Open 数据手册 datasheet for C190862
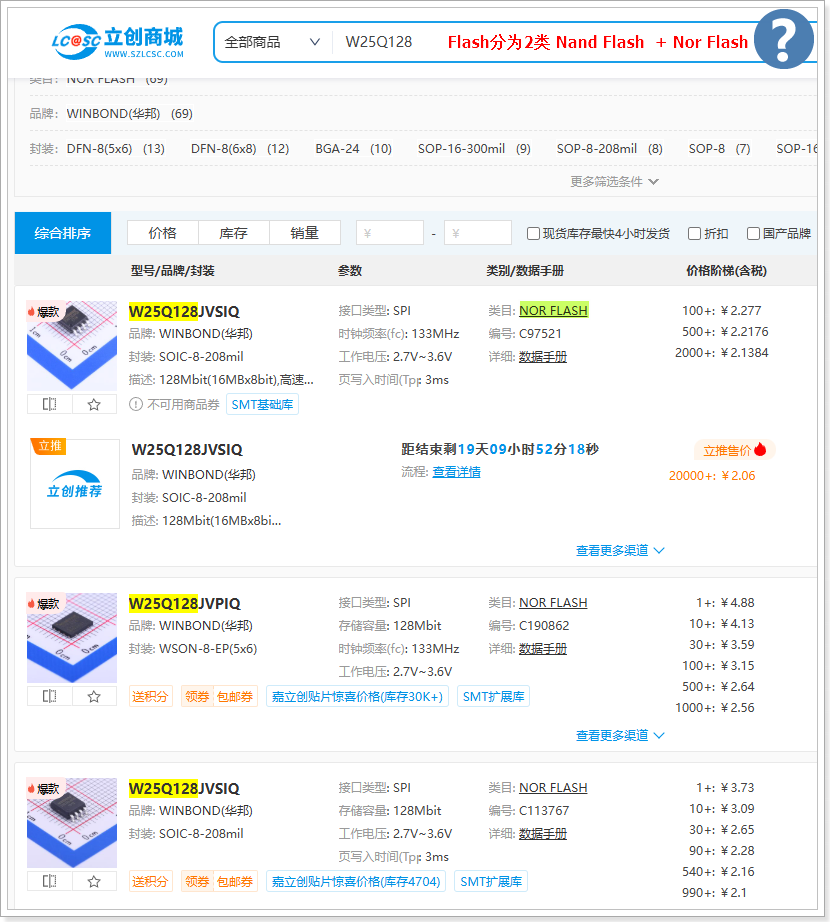 543,649
